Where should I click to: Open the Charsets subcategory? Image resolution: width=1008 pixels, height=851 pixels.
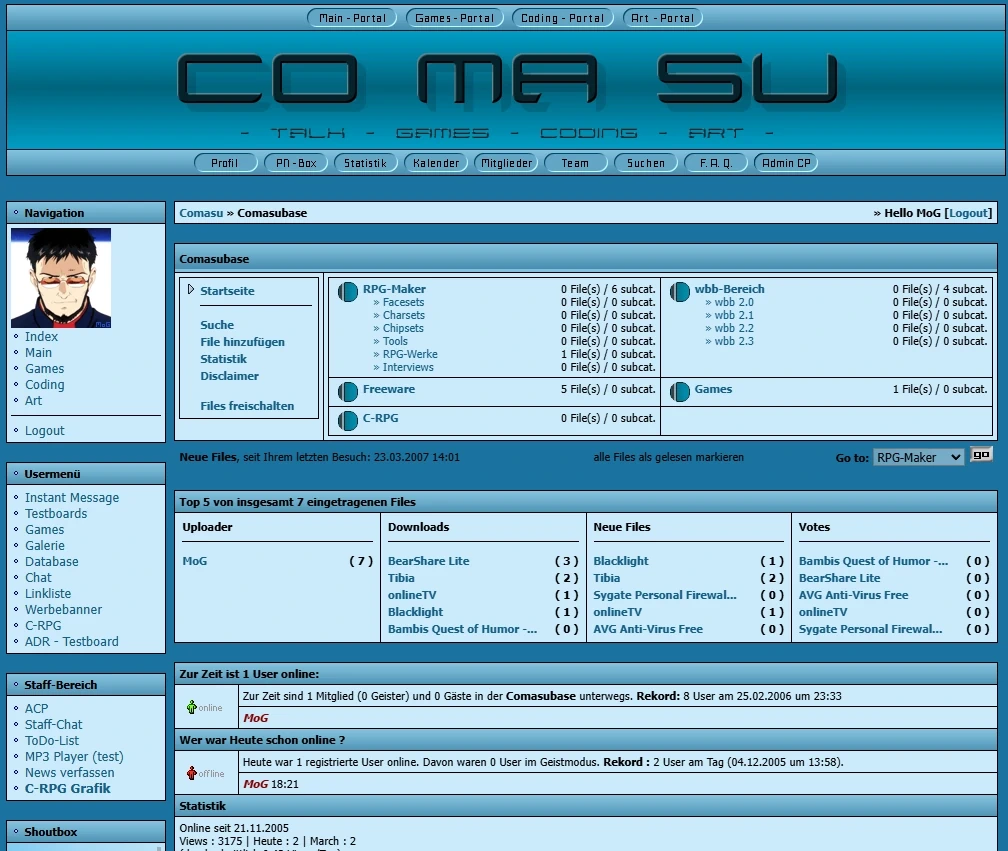404,315
